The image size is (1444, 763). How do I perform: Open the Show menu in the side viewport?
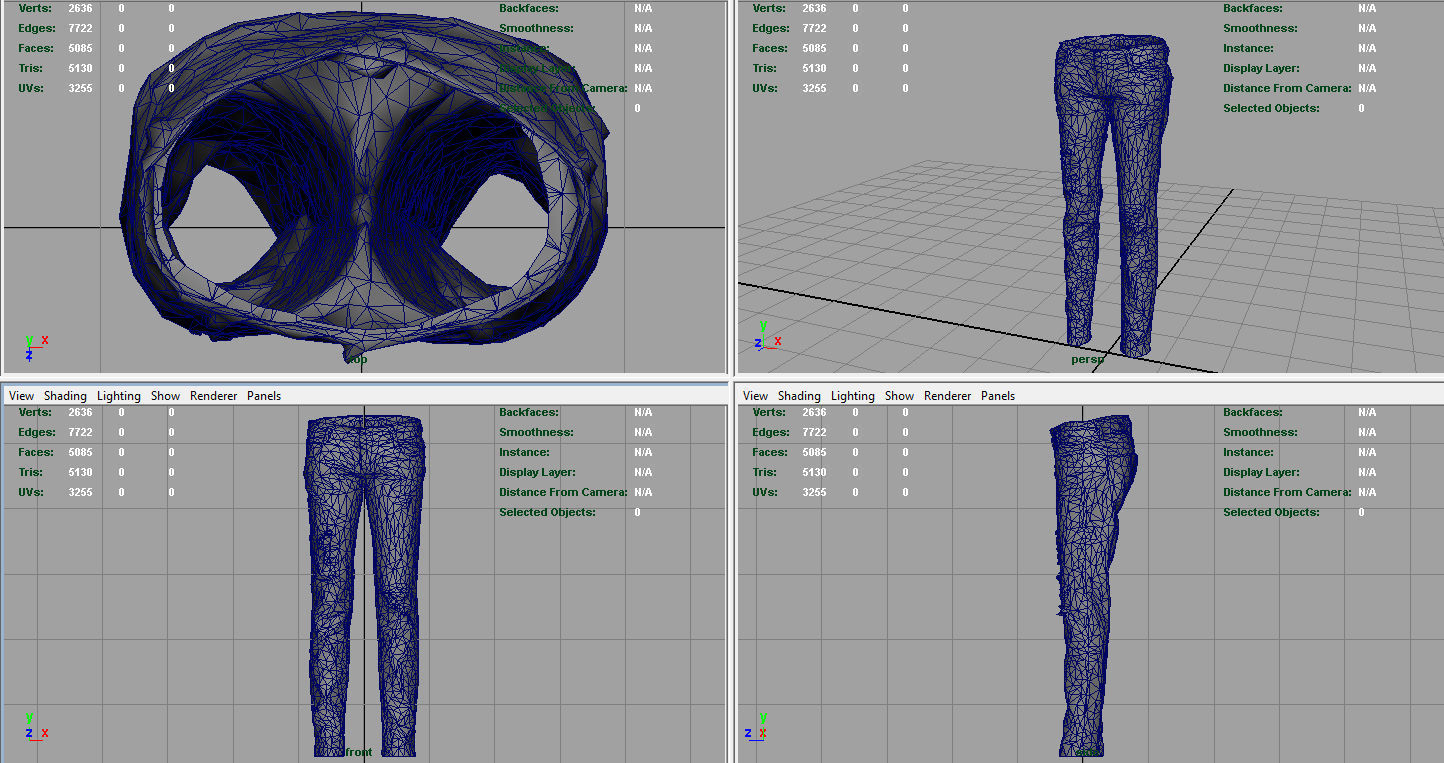[900, 396]
